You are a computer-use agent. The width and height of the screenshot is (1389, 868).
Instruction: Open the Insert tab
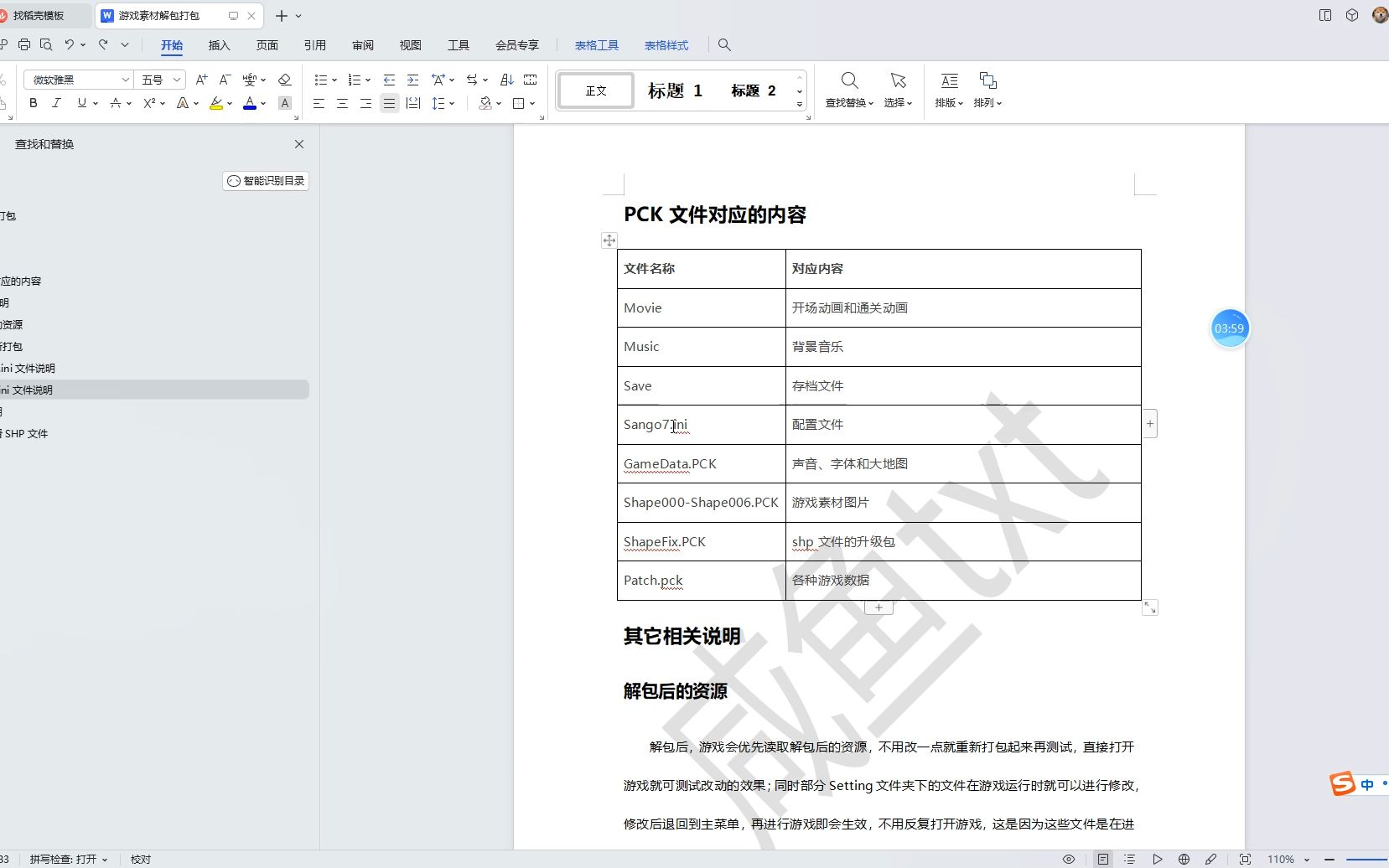219,45
